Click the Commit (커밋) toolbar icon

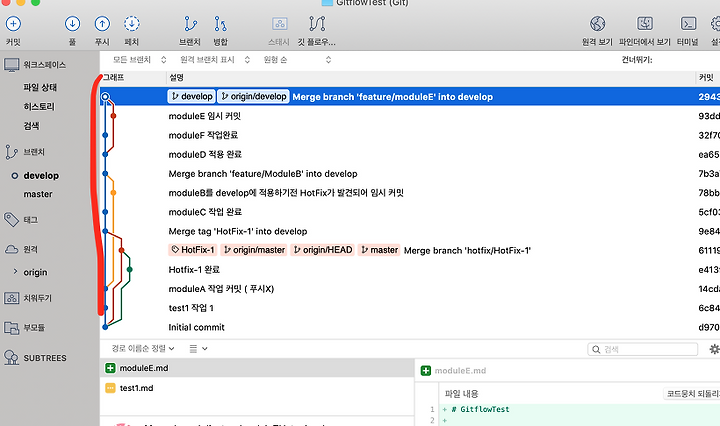tap(13, 24)
